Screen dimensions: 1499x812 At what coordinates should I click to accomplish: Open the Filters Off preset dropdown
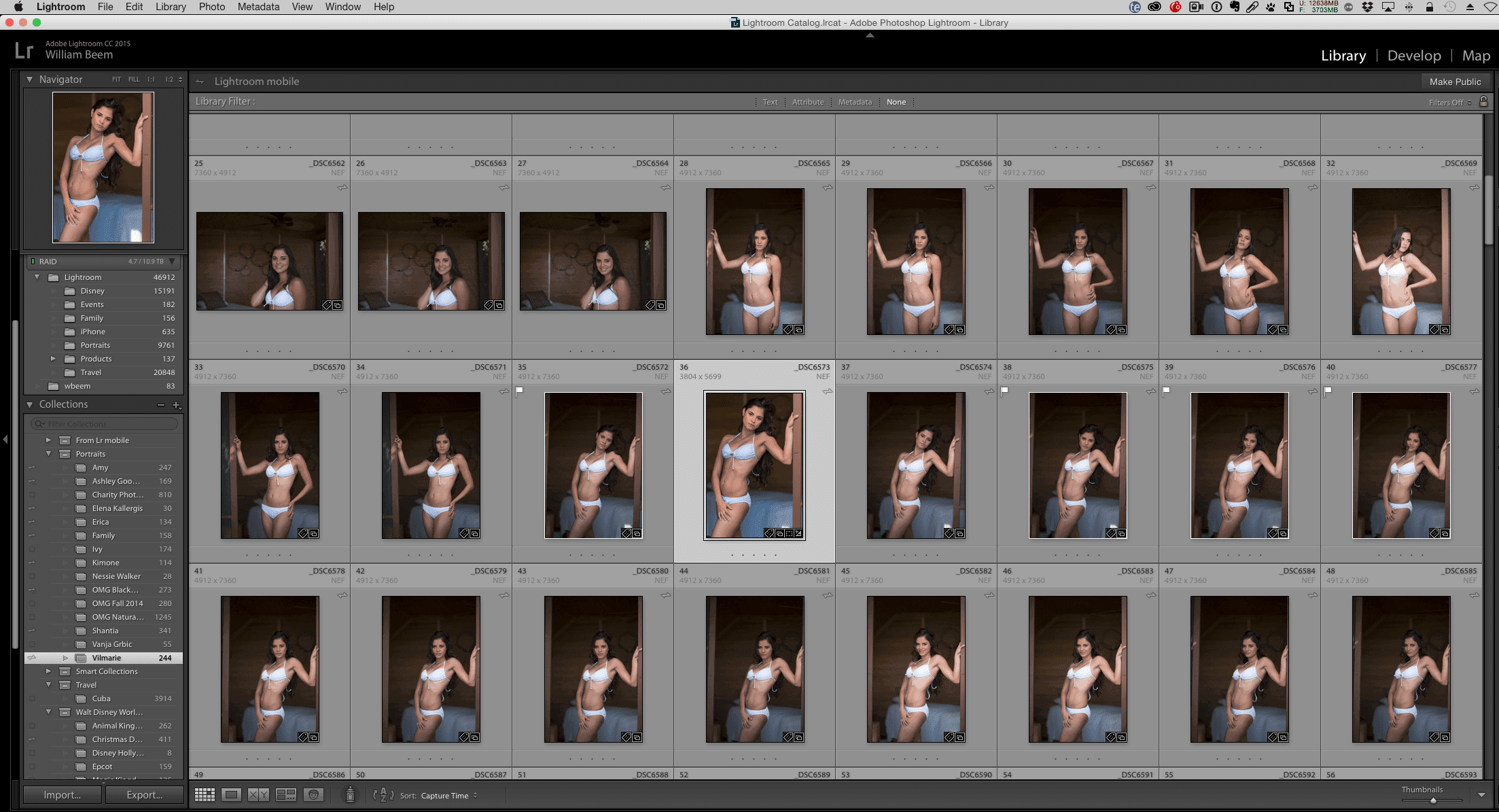tap(1449, 103)
